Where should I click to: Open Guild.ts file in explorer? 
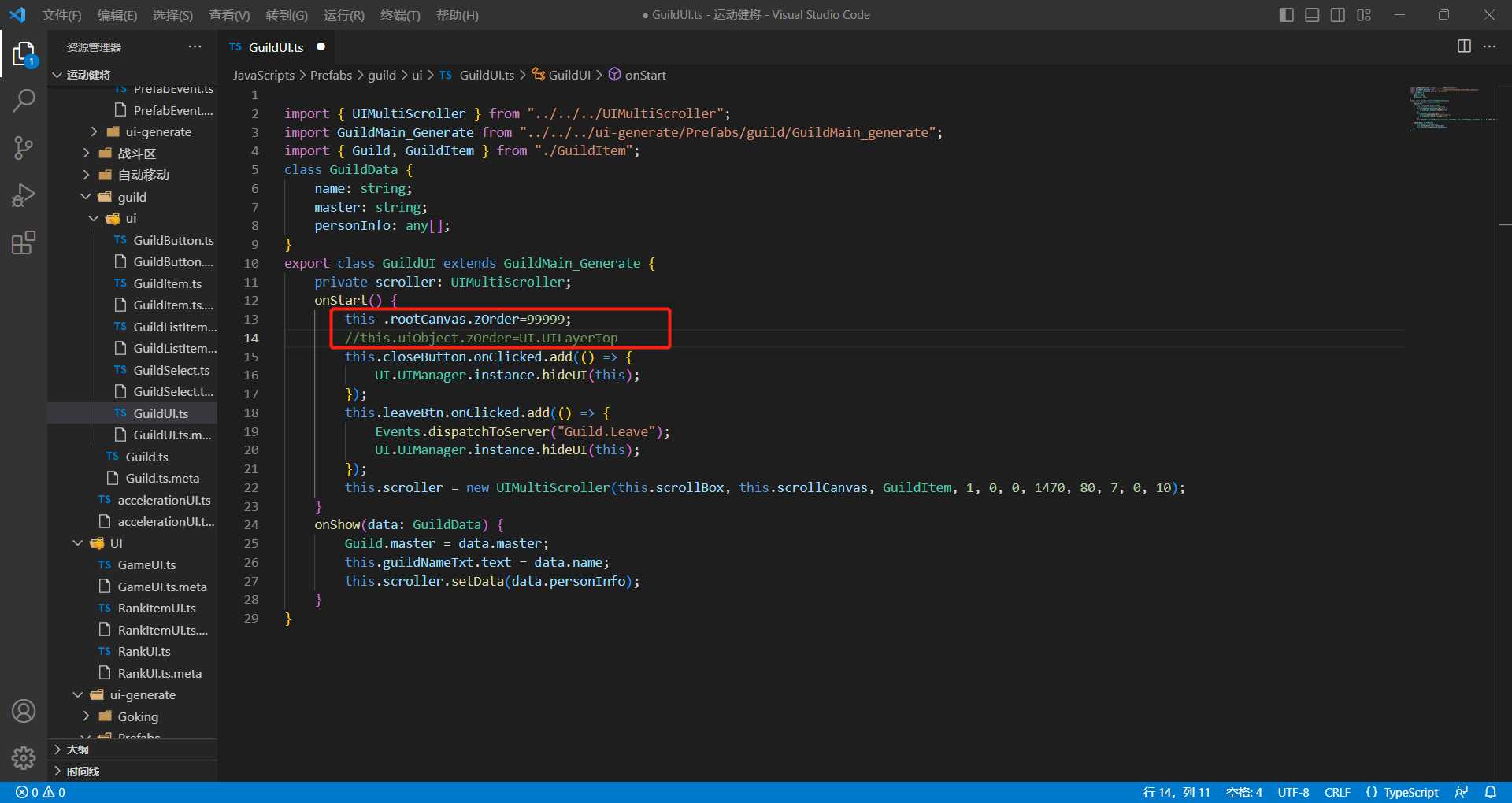coord(132,457)
